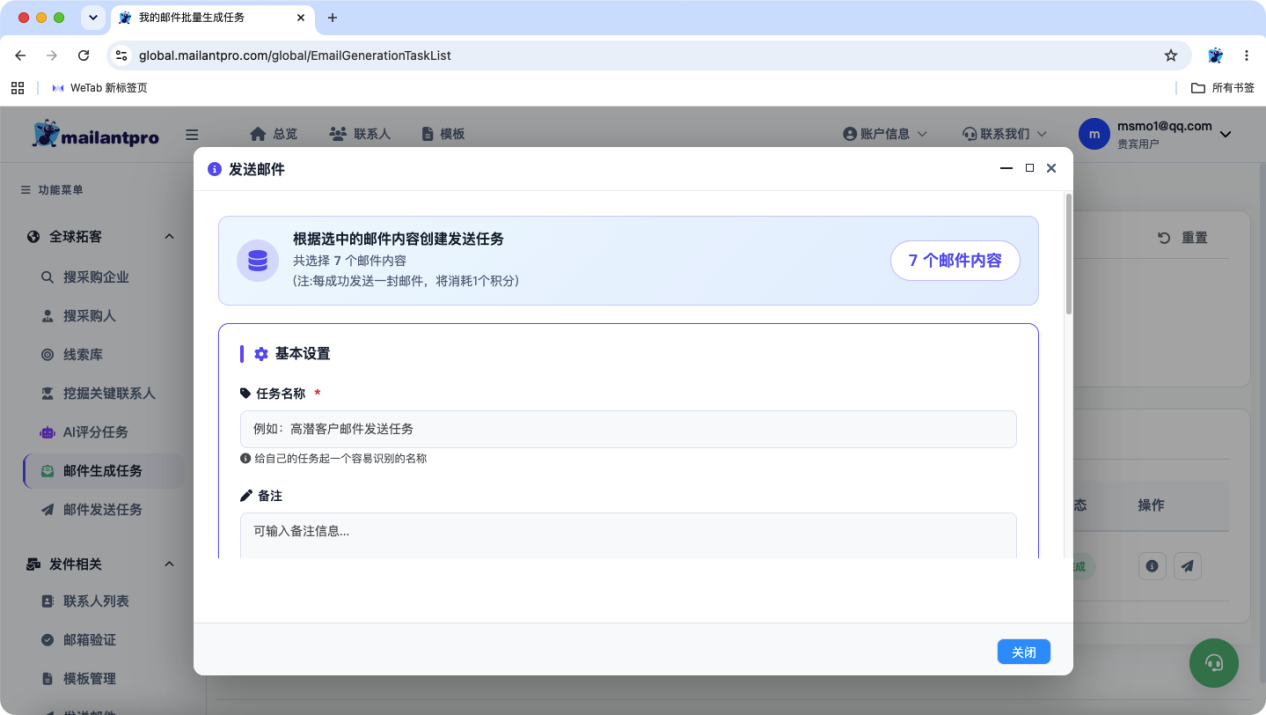
Task: Click the mailantpro extension icon in toolbar
Action: pyautogui.click(x=1215, y=55)
